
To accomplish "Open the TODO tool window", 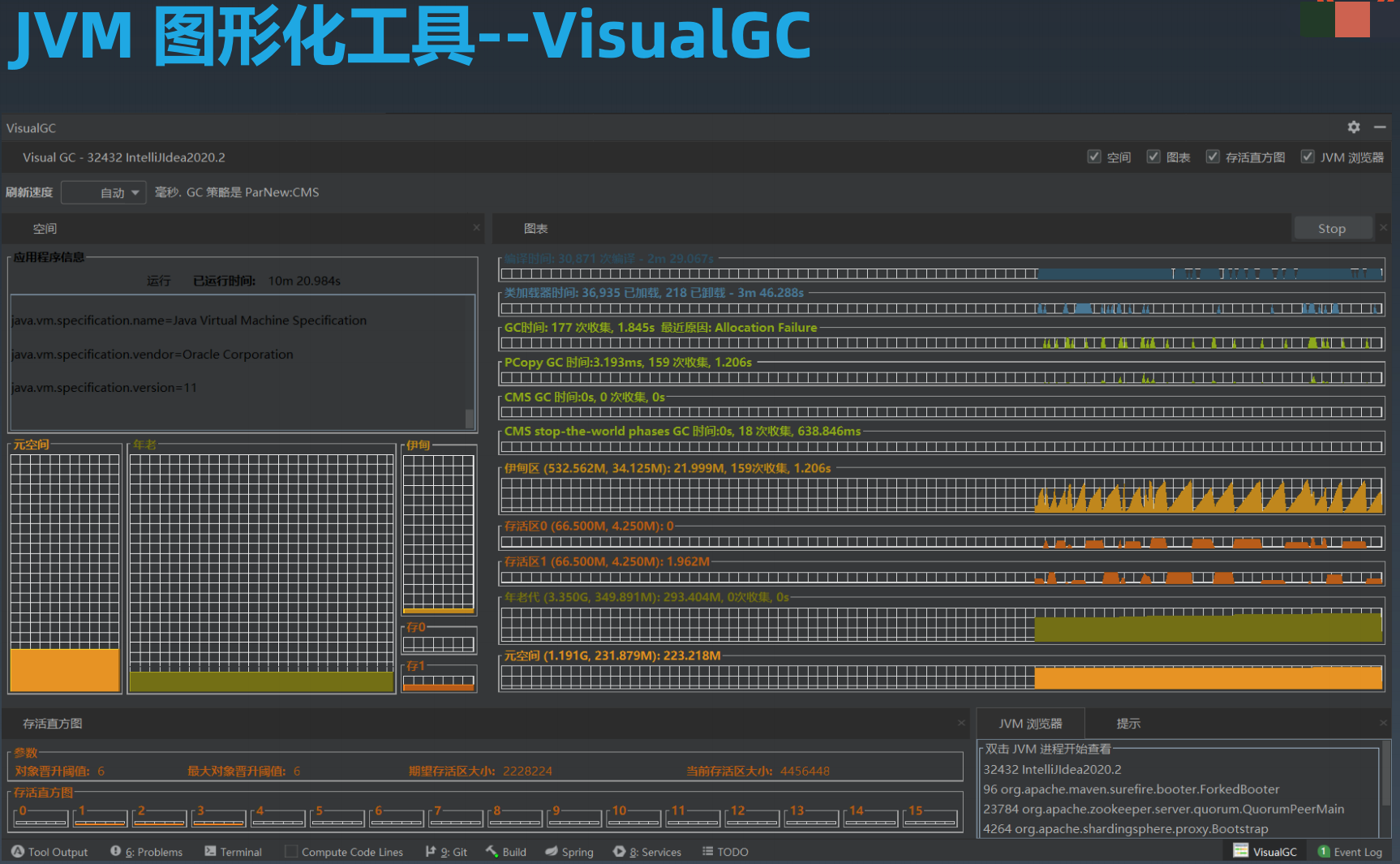I will coord(725,852).
